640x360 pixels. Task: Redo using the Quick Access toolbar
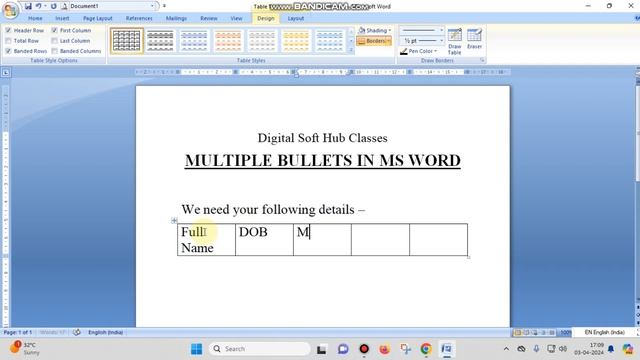click(53, 6)
